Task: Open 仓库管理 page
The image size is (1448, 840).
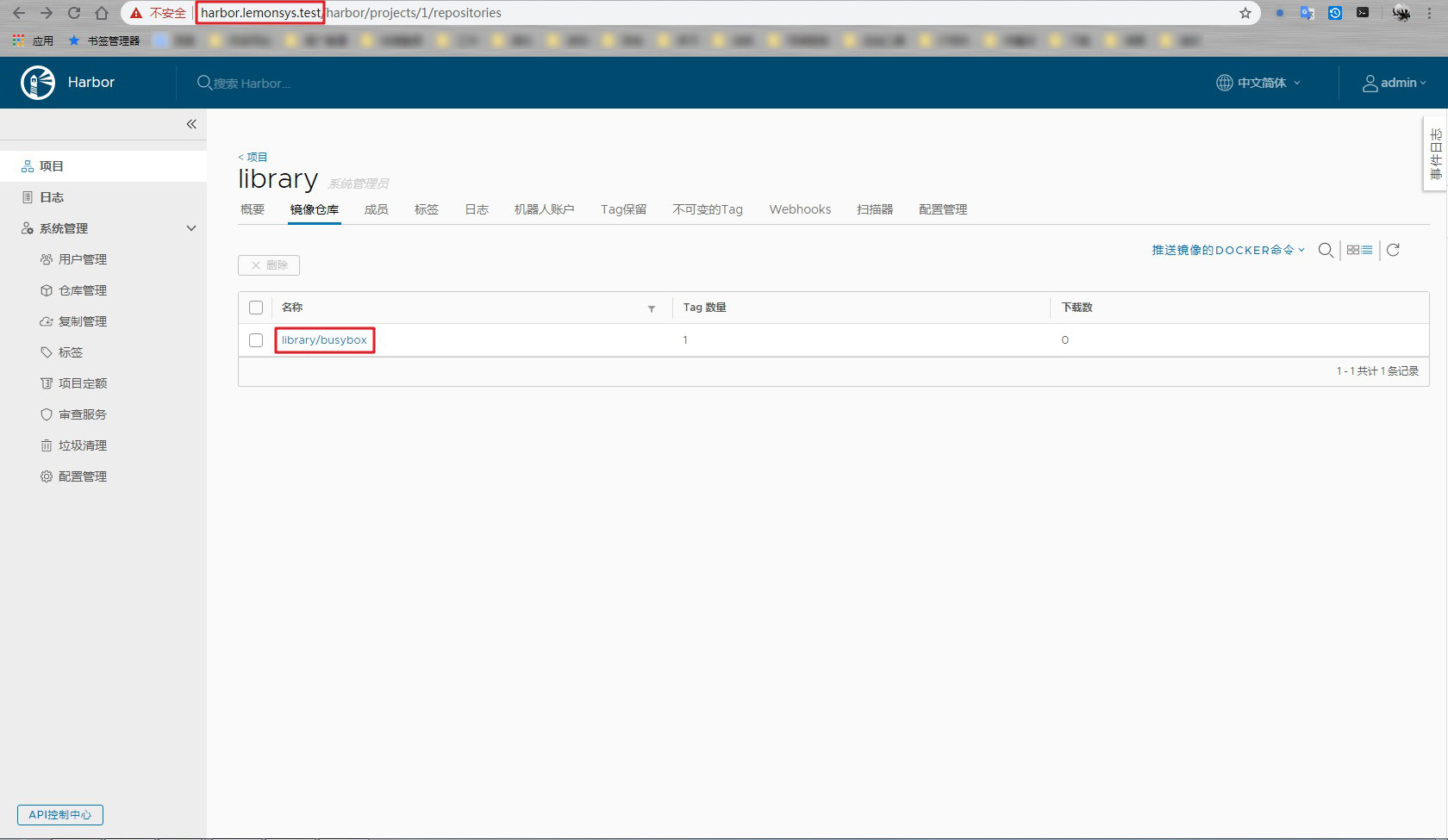Action: [83, 290]
